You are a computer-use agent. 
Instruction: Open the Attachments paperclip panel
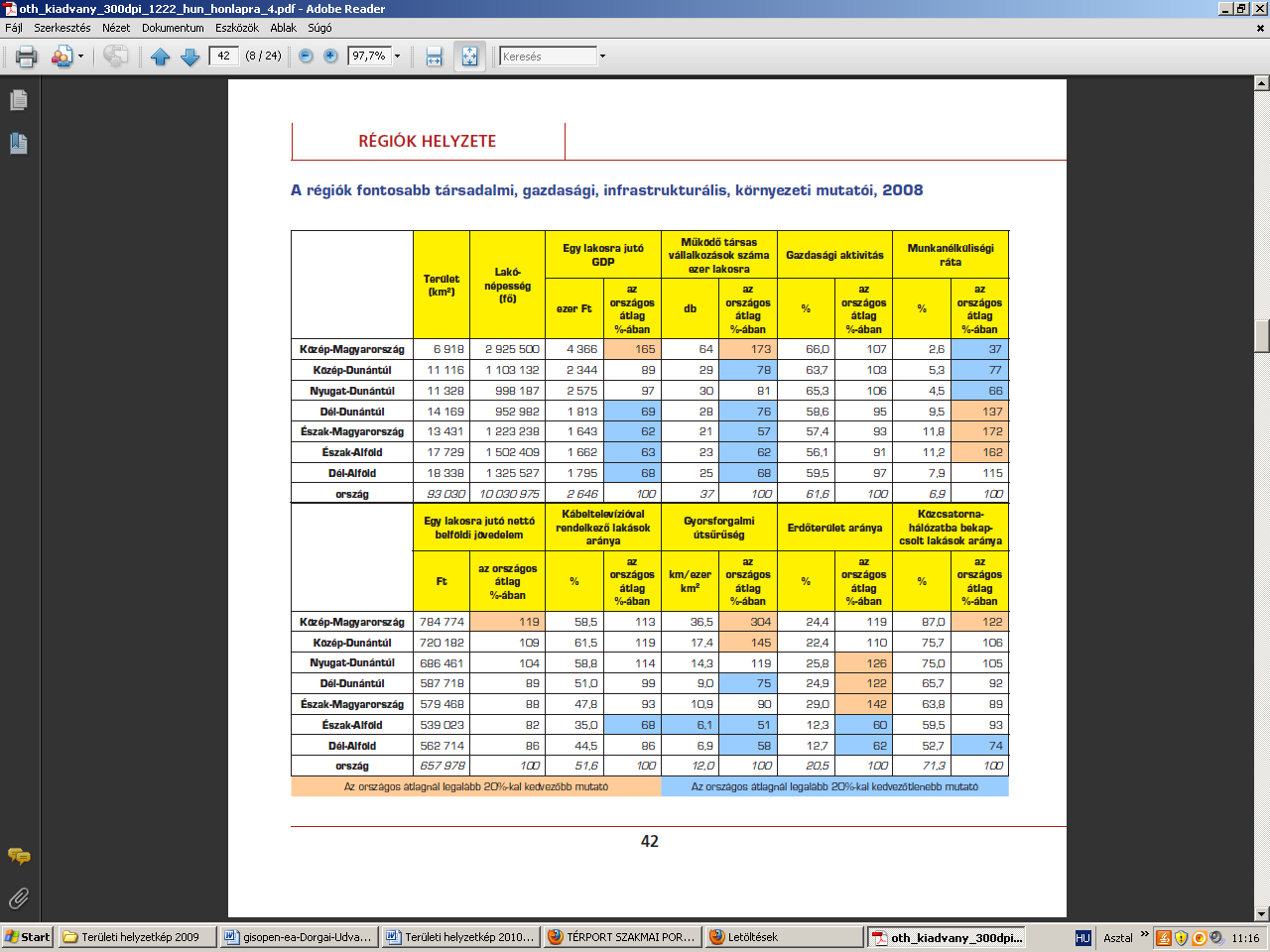tap(19, 898)
